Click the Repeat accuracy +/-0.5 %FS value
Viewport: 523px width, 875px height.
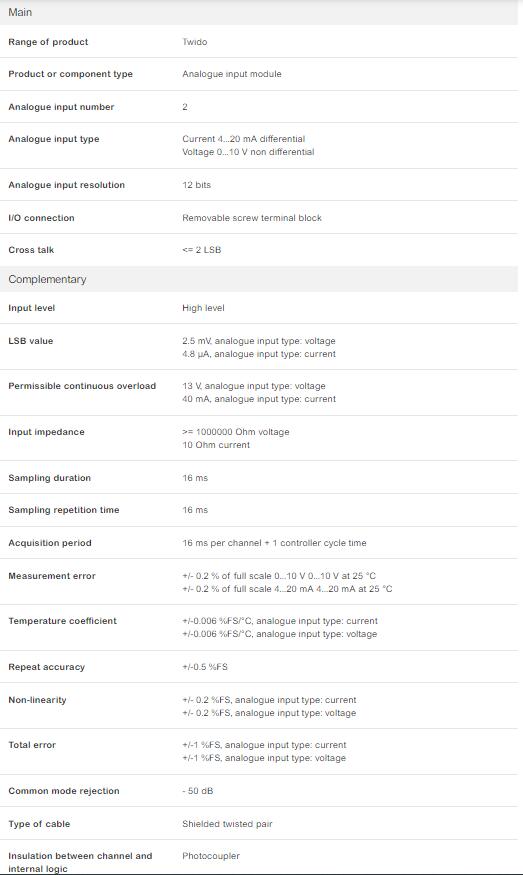coord(205,667)
